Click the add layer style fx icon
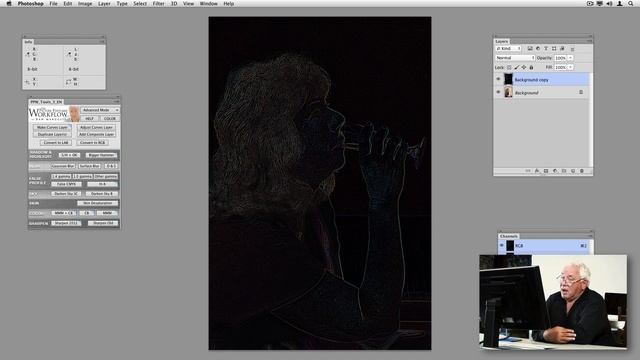Screen dimensions: 640x360 pyautogui.click(x=537, y=171)
